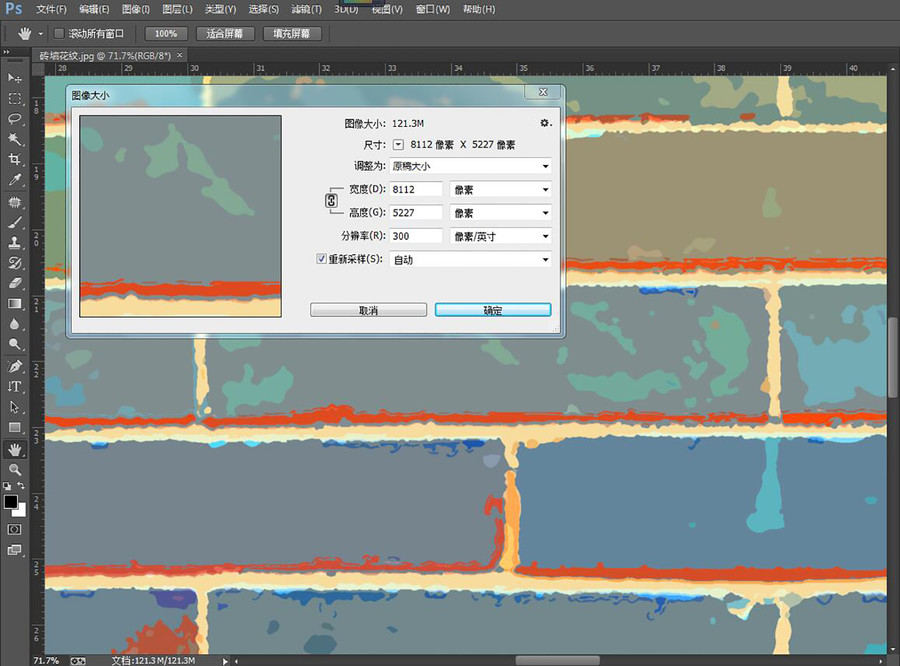Select the Crop tool
This screenshot has width=900, height=666.
coord(14,159)
